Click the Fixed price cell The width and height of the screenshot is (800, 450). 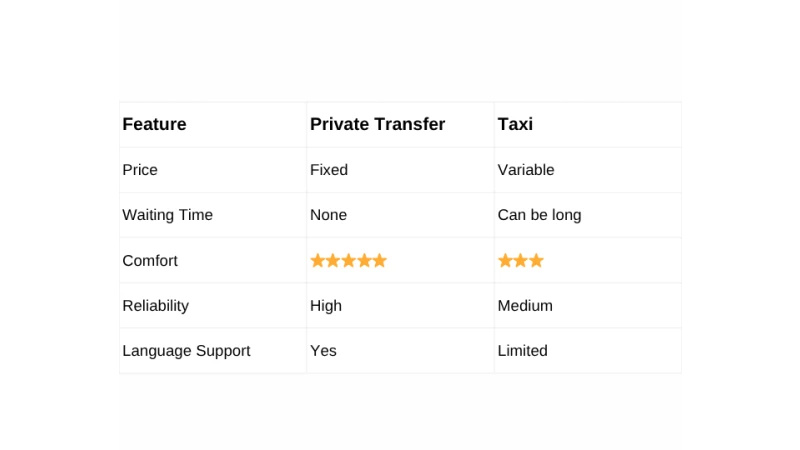click(x=329, y=170)
